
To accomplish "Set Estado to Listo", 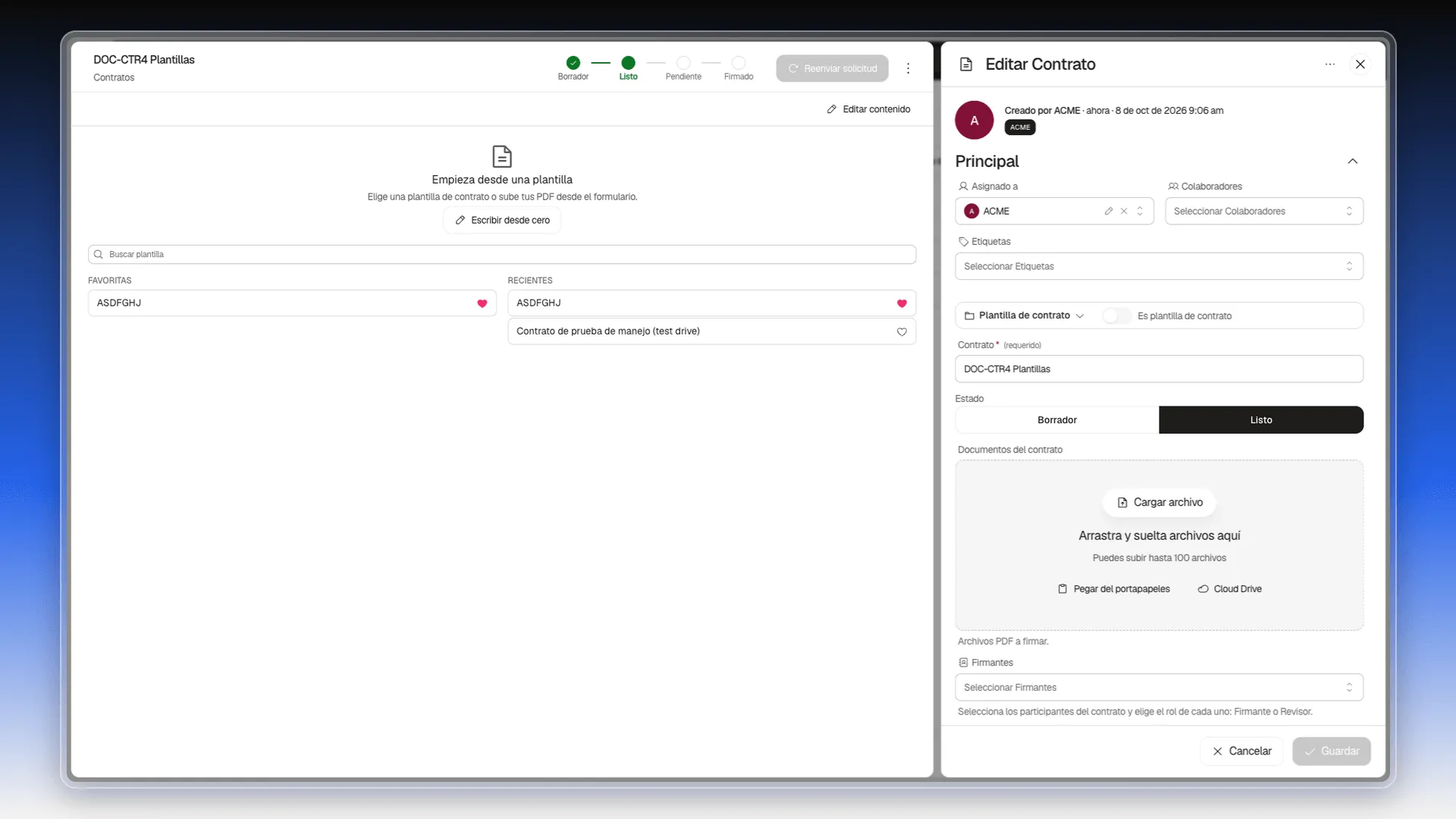I will [1261, 420].
